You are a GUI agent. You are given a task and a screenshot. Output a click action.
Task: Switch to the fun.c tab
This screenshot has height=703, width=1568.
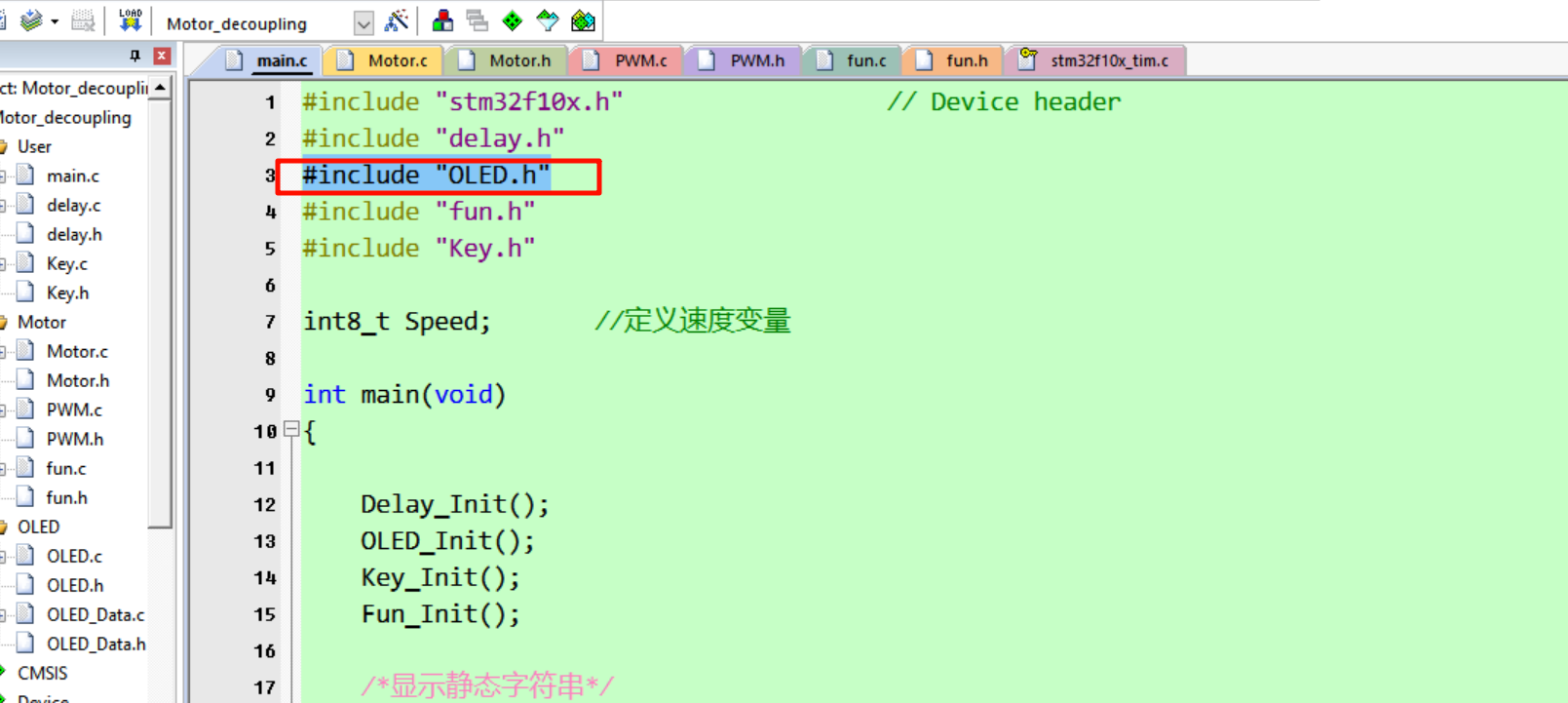[x=853, y=60]
